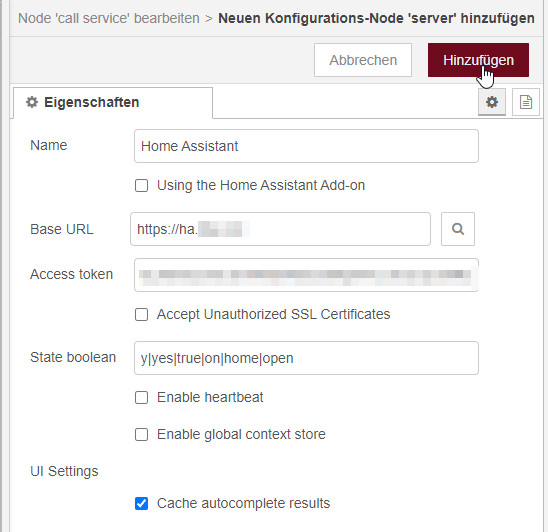Click the gear icon for node settings

pos(492,102)
